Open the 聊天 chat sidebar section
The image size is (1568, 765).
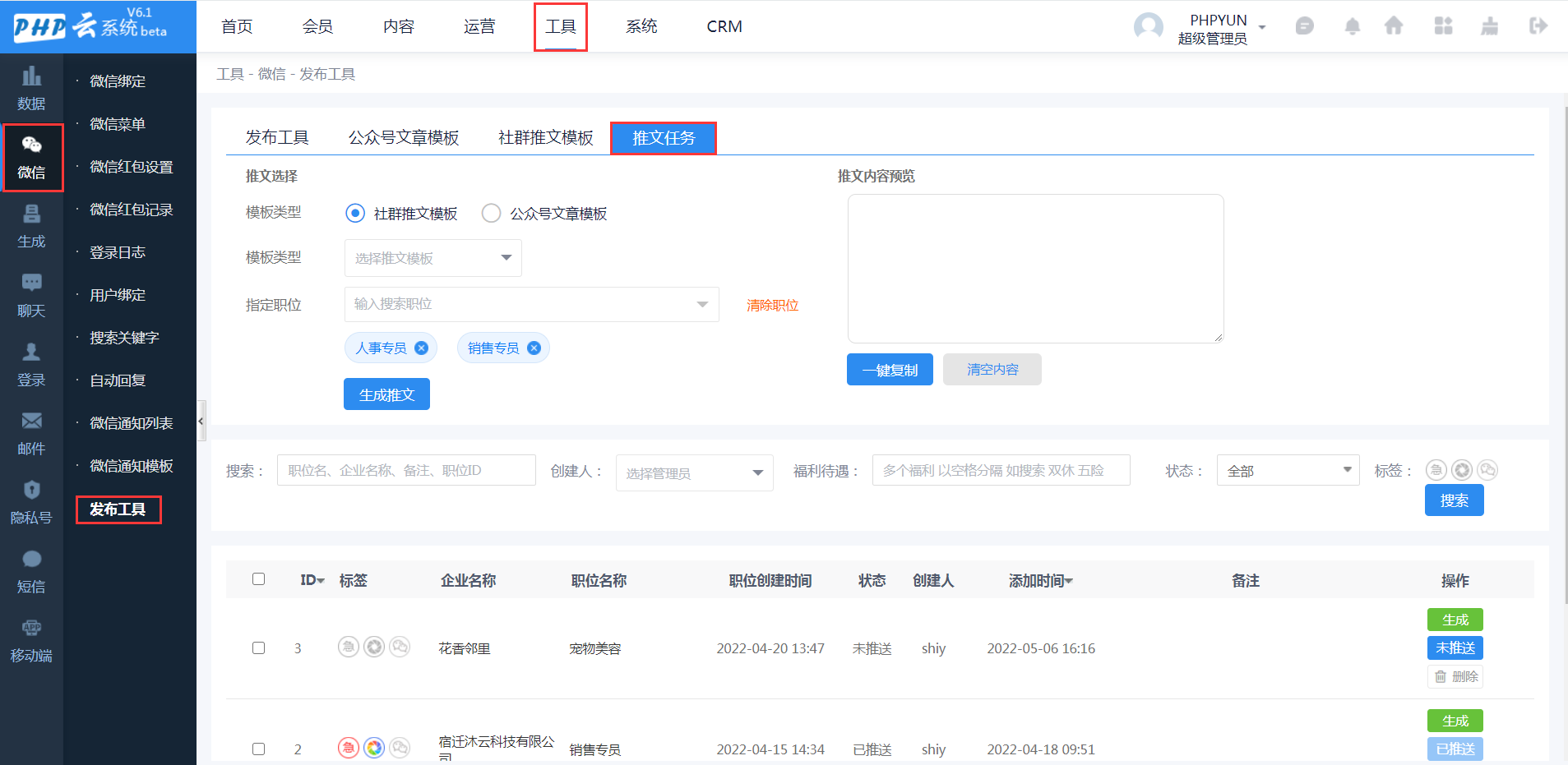[31, 296]
